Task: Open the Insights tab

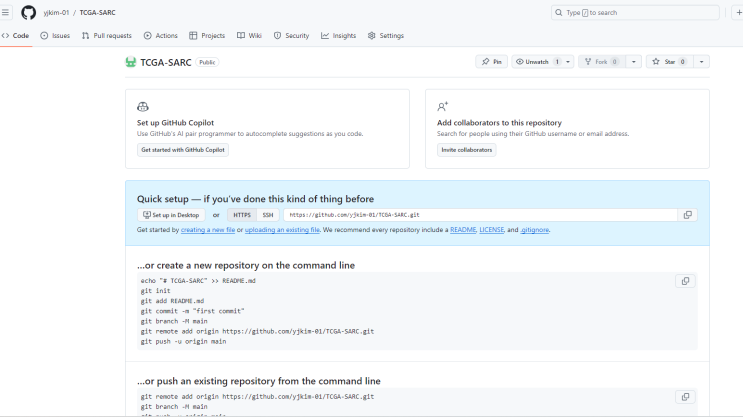Action: 339,35
